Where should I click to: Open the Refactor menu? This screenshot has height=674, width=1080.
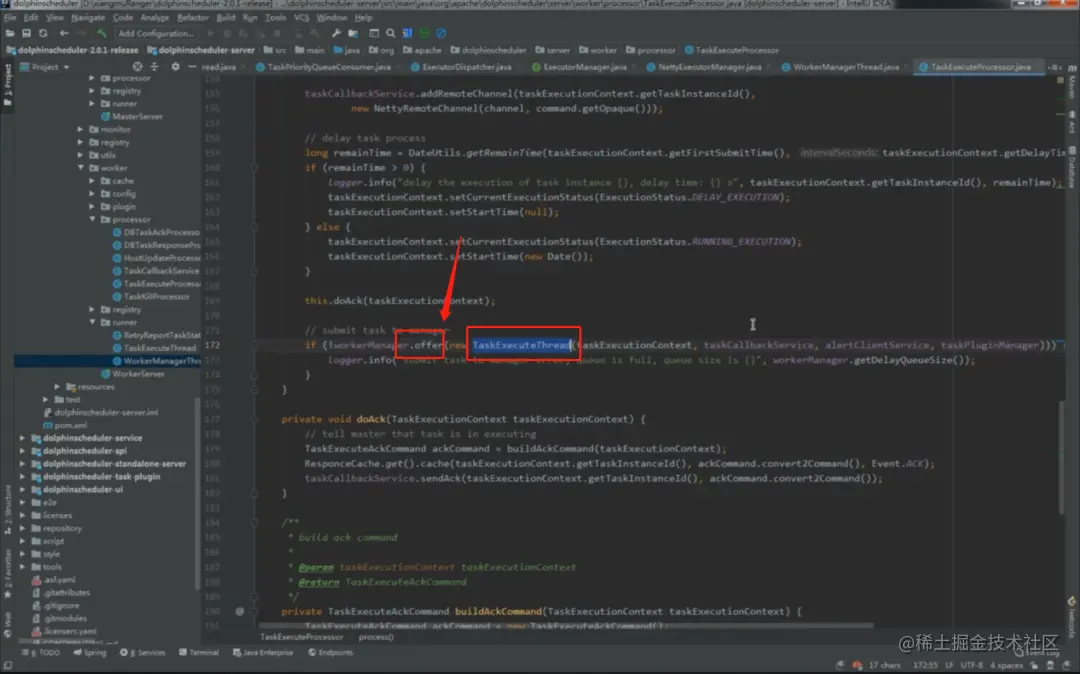tap(192, 17)
